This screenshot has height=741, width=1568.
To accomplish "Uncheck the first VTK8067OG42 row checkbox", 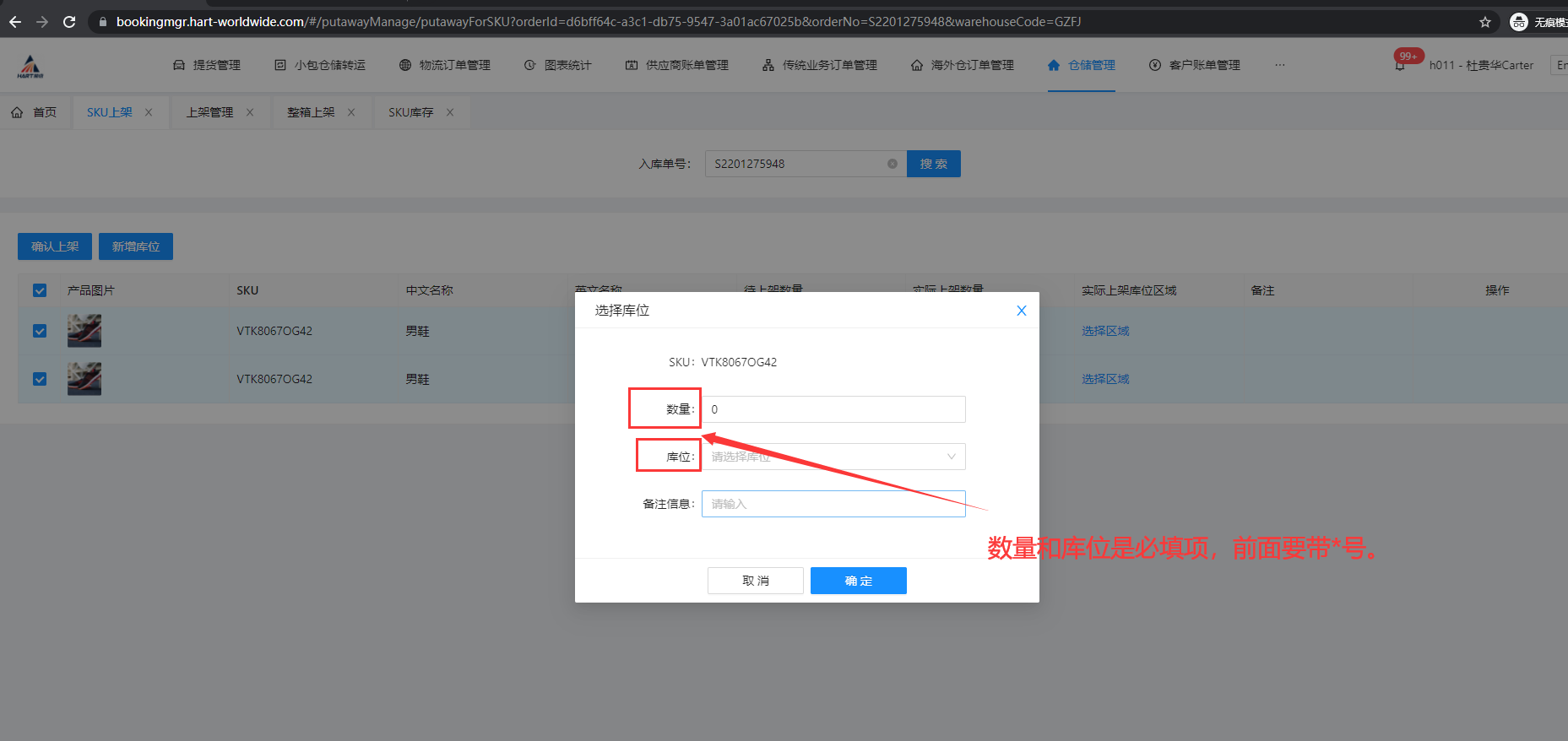I will pyautogui.click(x=40, y=331).
